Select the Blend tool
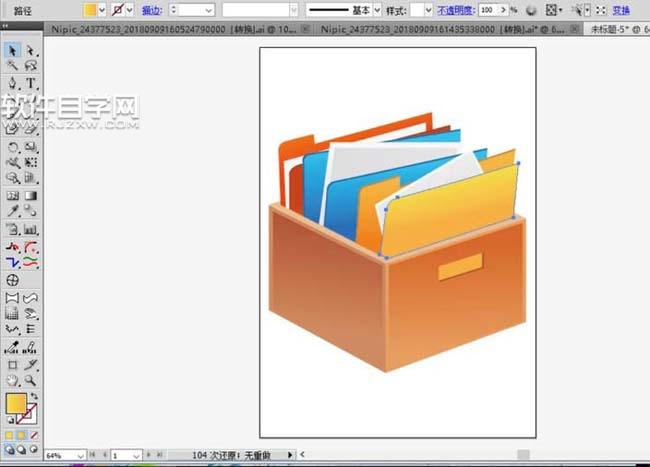The image size is (650, 467). click(x=31, y=211)
